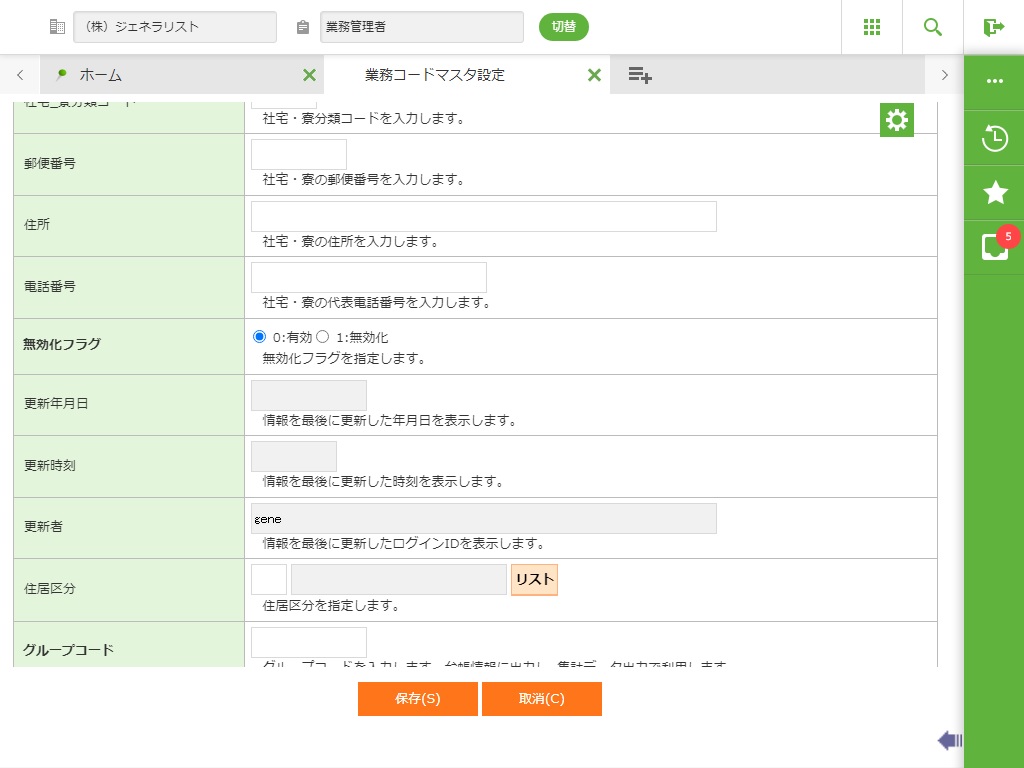The image size is (1024, 768).
Task: Close the 業務コードマスタ設定 tab
Action: click(x=594, y=75)
